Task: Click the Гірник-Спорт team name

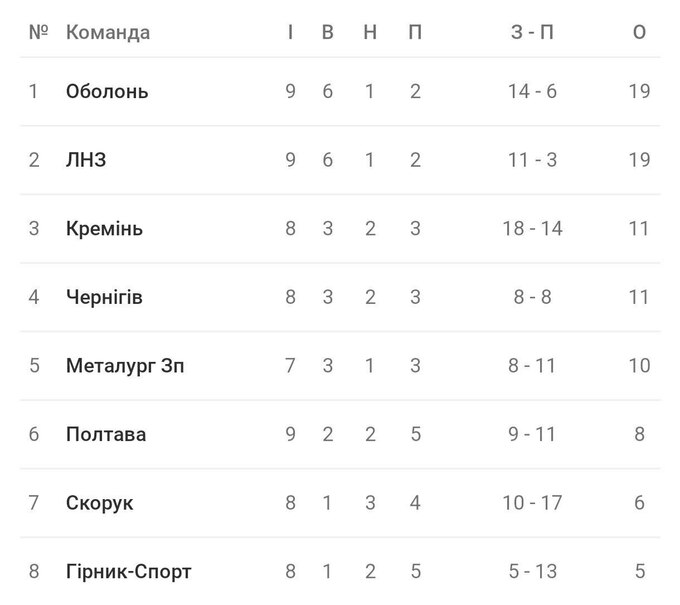Action: (x=128, y=572)
